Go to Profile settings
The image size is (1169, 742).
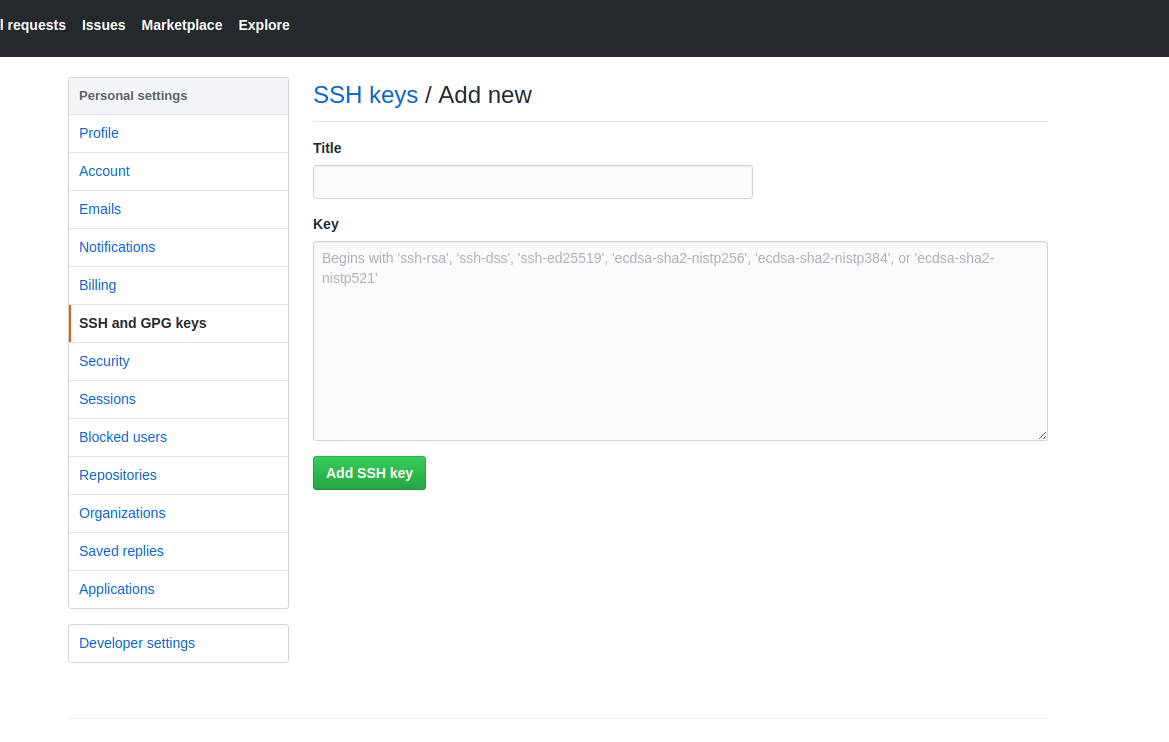[x=99, y=133]
